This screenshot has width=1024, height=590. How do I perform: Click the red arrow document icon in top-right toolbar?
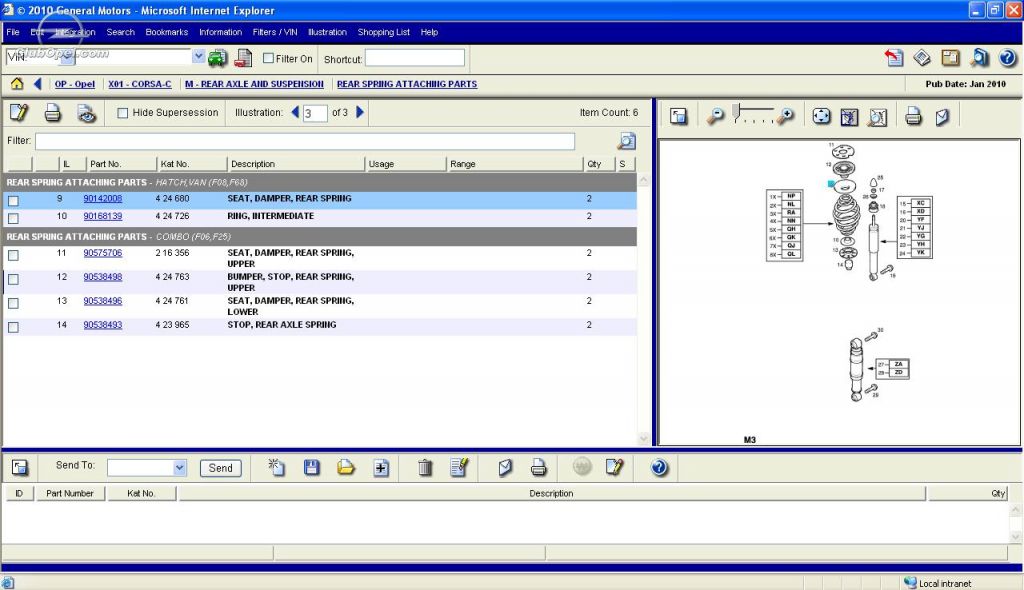pyautogui.click(x=894, y=58)
